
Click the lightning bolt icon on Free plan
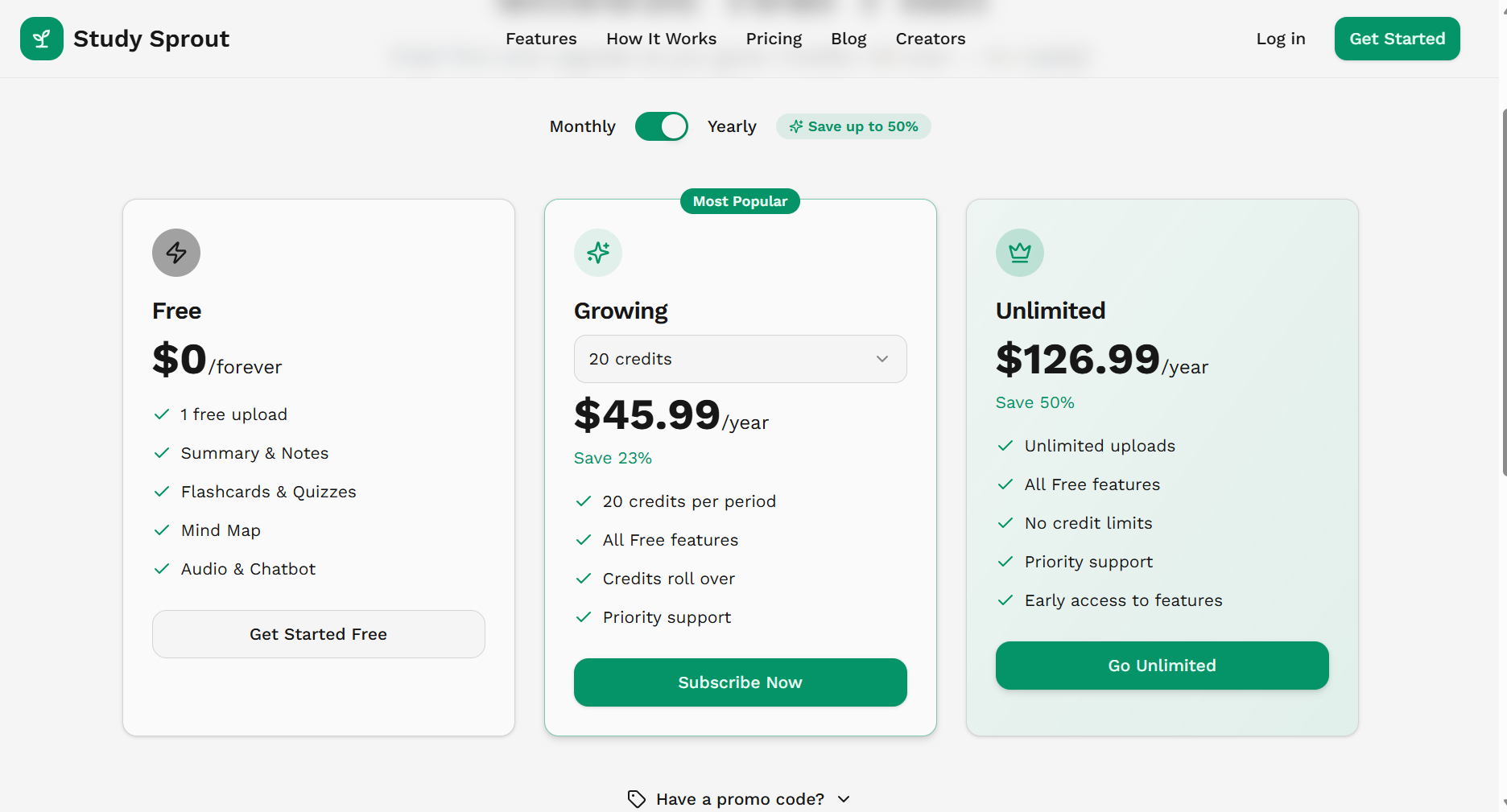point(175,252)
